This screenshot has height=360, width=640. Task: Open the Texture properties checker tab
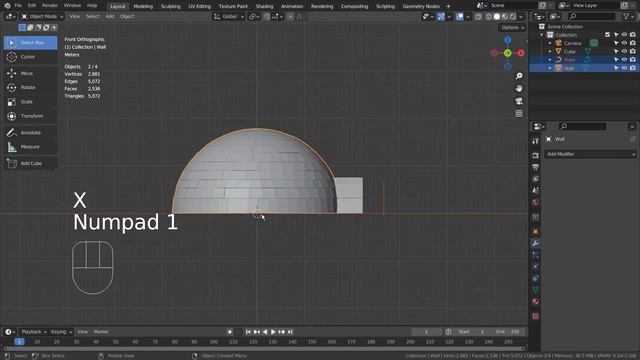[x=536, y=316]
